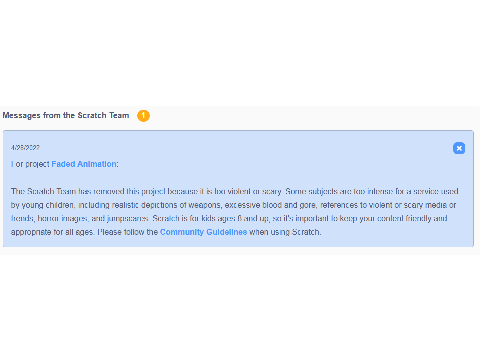
Task: Click the sentence starting 'The Scratch Team has removed'
Action: click(x=146, y=191)
